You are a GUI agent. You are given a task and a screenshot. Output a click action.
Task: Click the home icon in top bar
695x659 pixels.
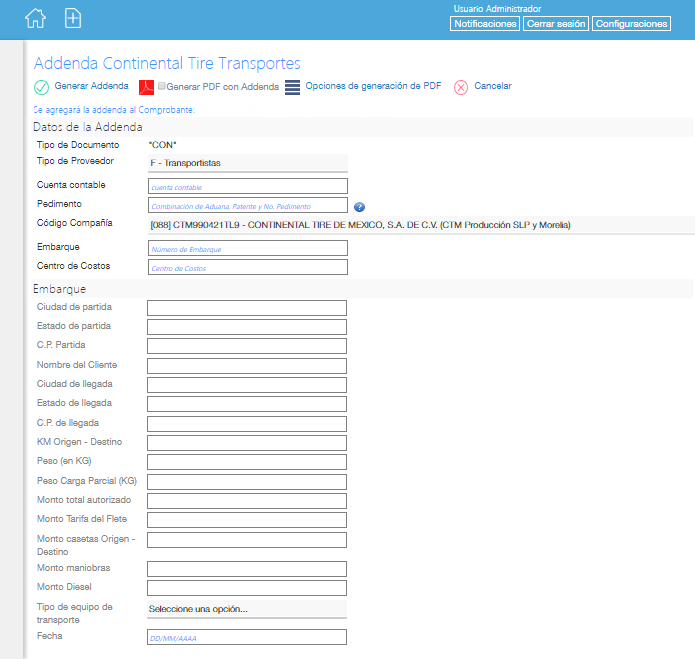point(35,18)
